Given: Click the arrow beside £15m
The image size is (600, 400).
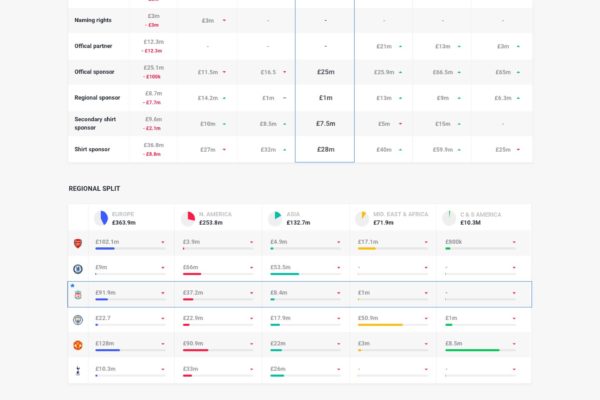Looking at the screenshot, I should point(459,124).
